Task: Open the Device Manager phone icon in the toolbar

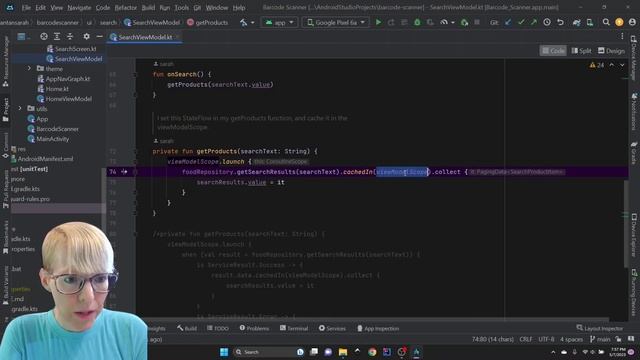Action: tap(590, 22)
